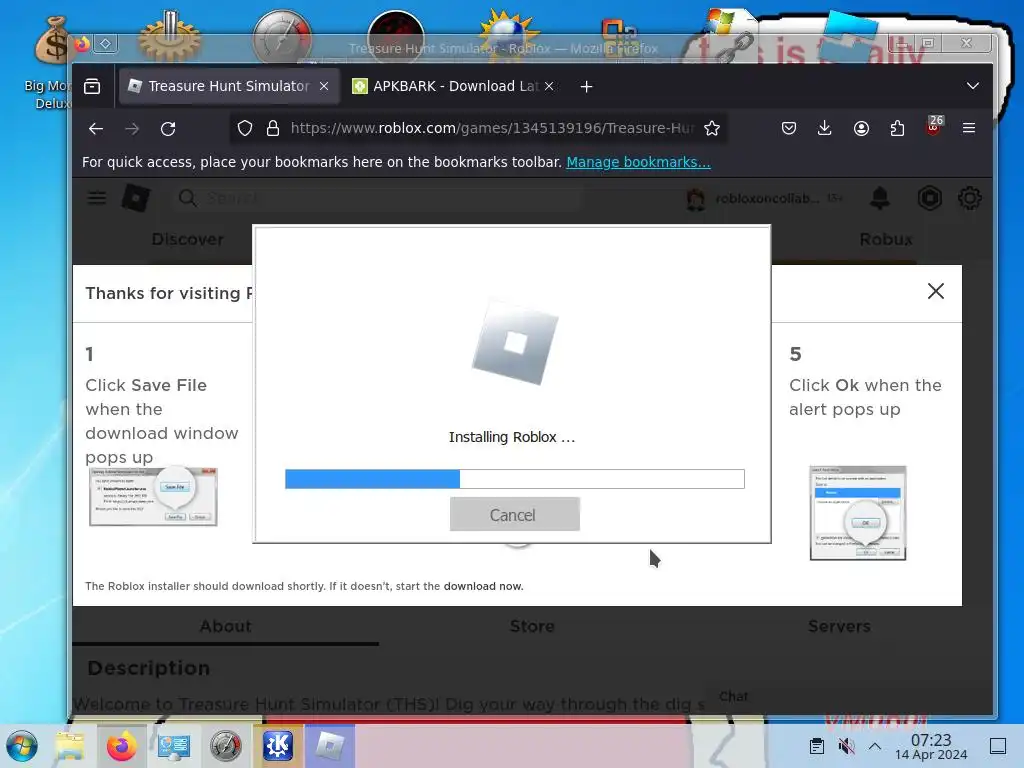1024x768 pixels.
Task: Switch to APKBARK Download tab
Action: point(454,86)
